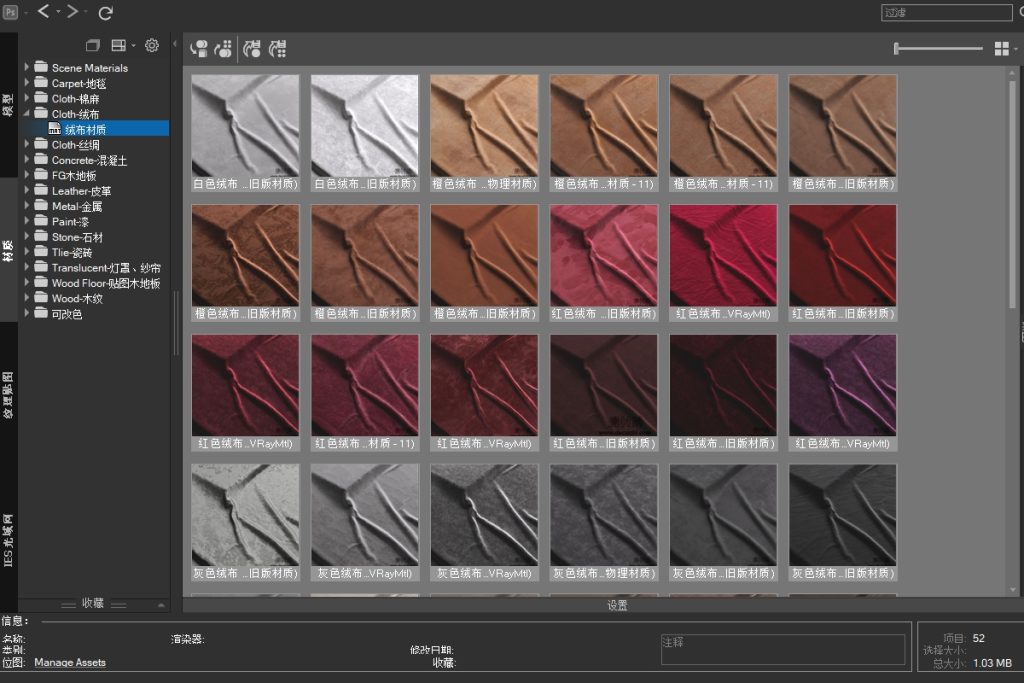The height and width of the screenshot is (683, 1024).
Task: Expand the Leather-皮革 folder
Action: coord(27,191)
